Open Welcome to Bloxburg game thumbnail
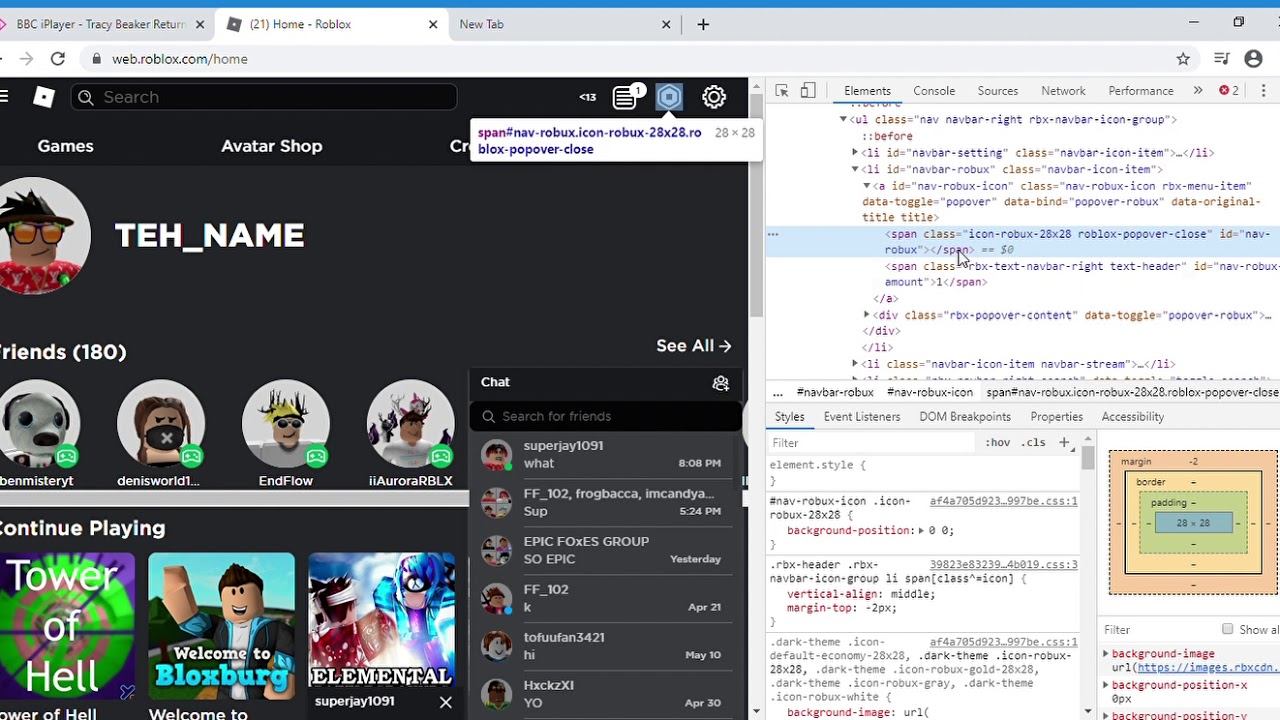This screenshot has height=720, width=1280. coord(222,626)
